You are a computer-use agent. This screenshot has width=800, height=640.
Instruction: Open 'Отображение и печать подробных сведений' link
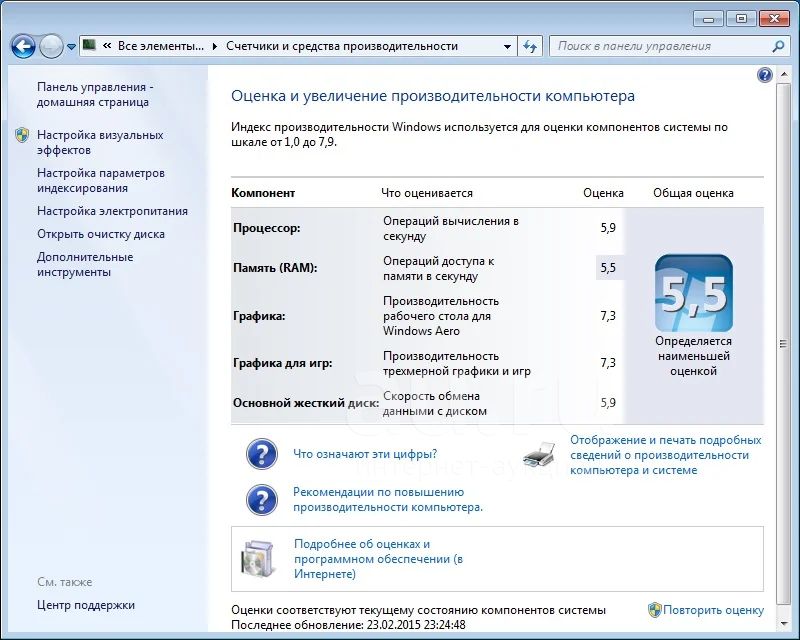click(666, 455)
